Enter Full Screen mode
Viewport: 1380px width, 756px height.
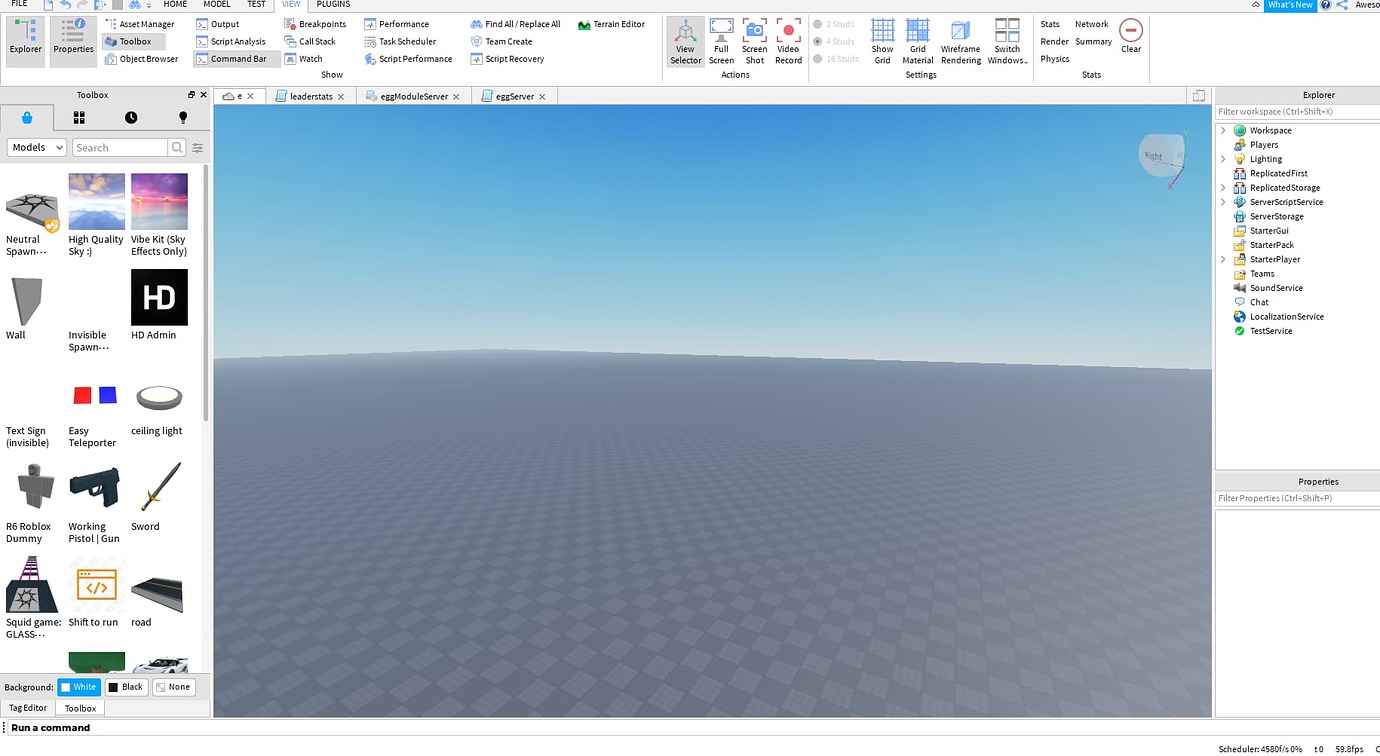[721, 41]
